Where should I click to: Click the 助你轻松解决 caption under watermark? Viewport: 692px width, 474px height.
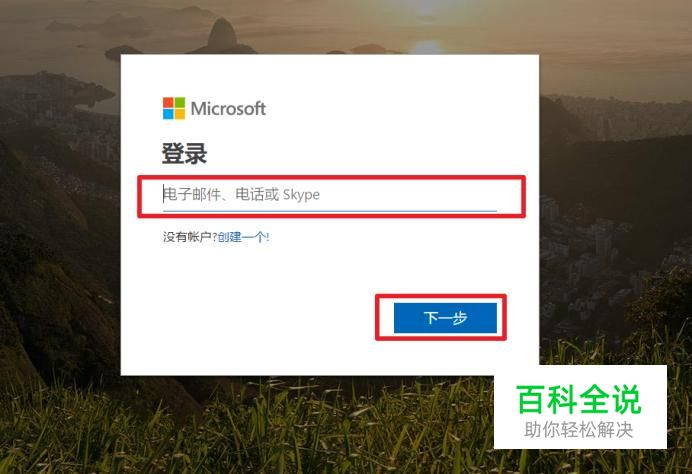pos(579,429)
